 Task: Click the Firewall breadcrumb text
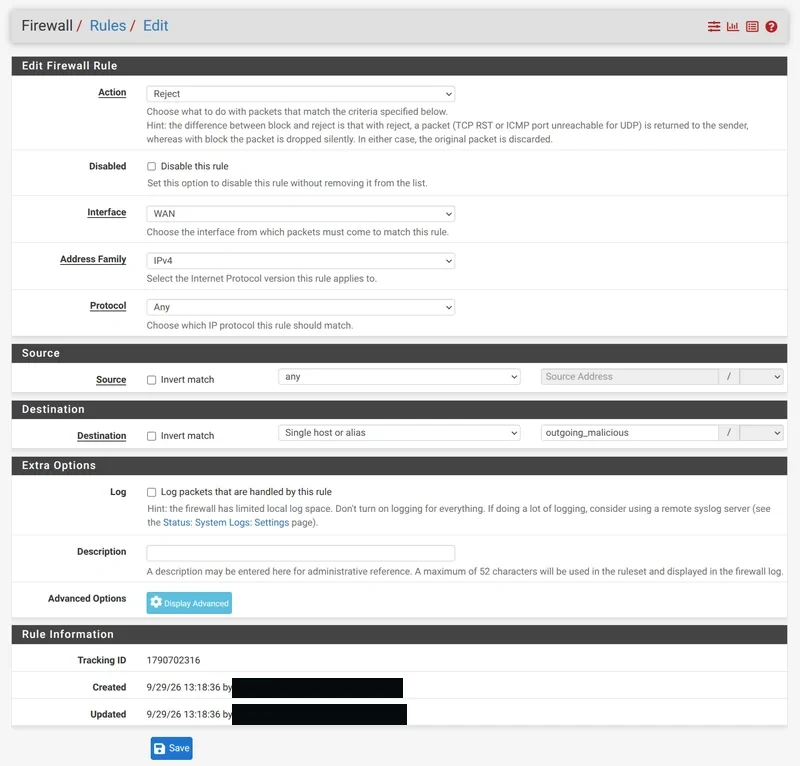click(47, 26)
